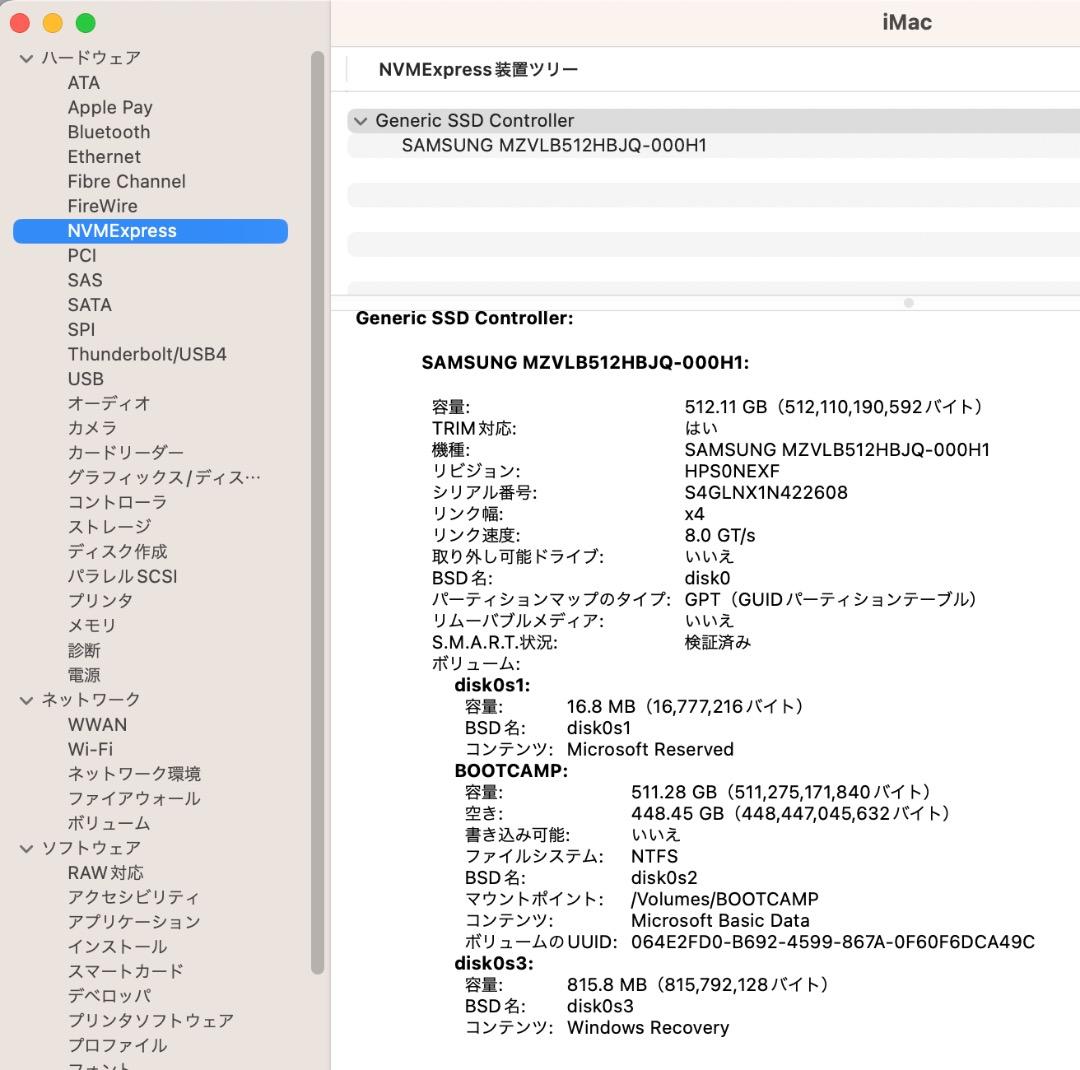Select スマートカード entry
1080x1070 pixels.
(126, 972)
